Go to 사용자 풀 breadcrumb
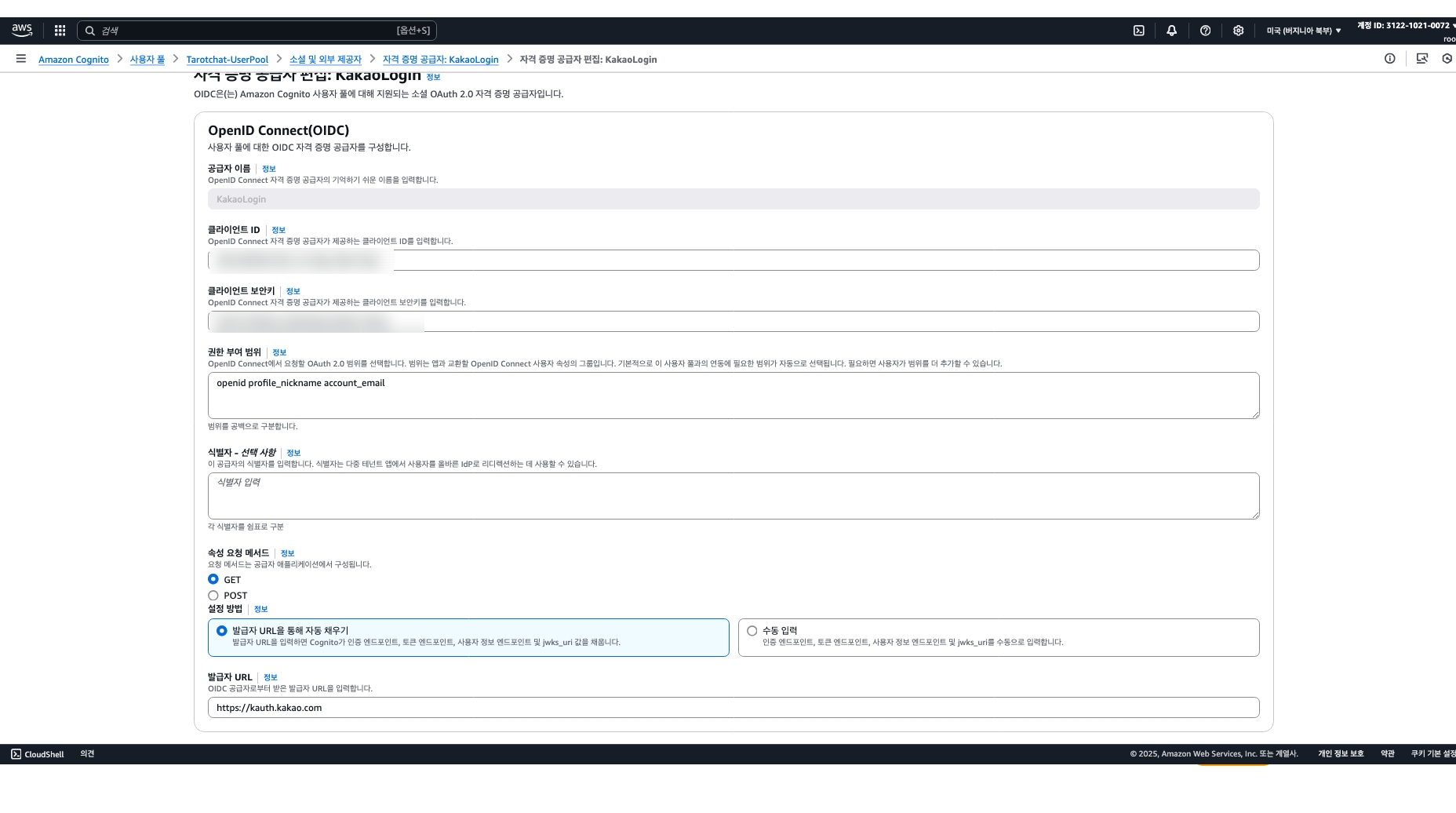This screenshot has width=1456, height=813. (147, 60)
